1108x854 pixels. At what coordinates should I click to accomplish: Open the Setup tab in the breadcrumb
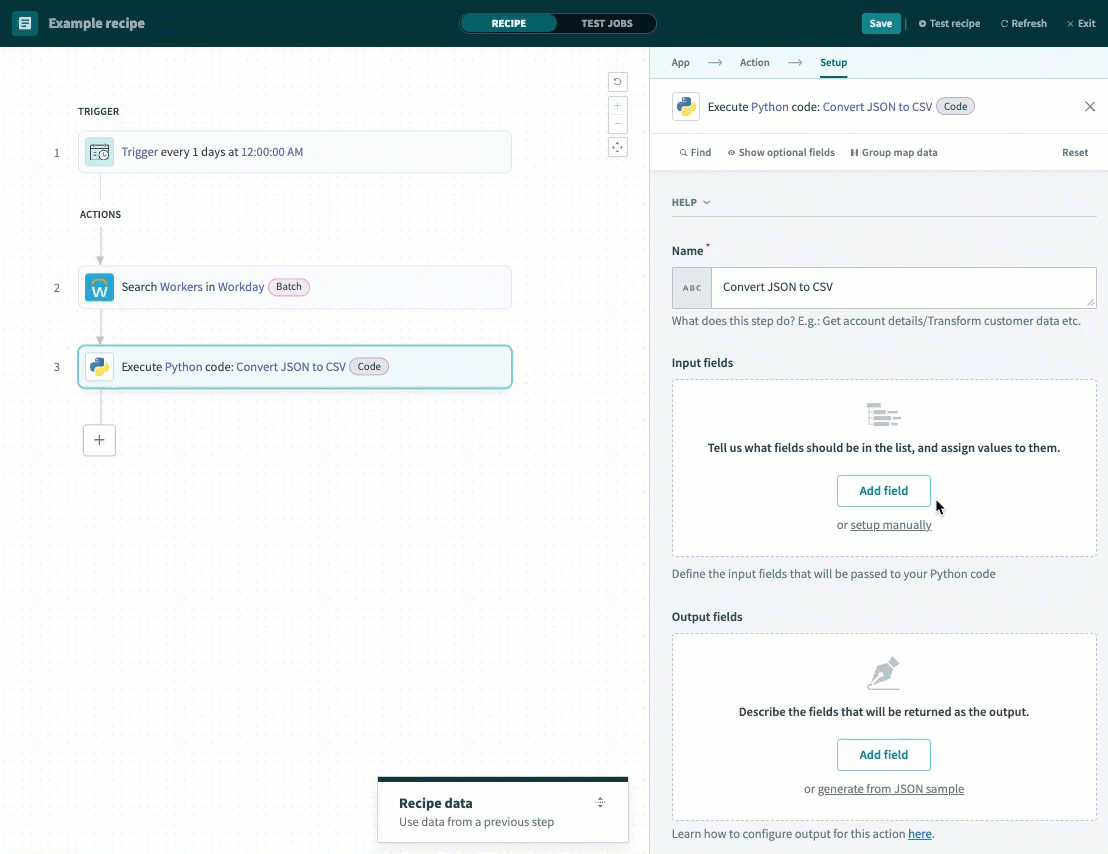834,62
